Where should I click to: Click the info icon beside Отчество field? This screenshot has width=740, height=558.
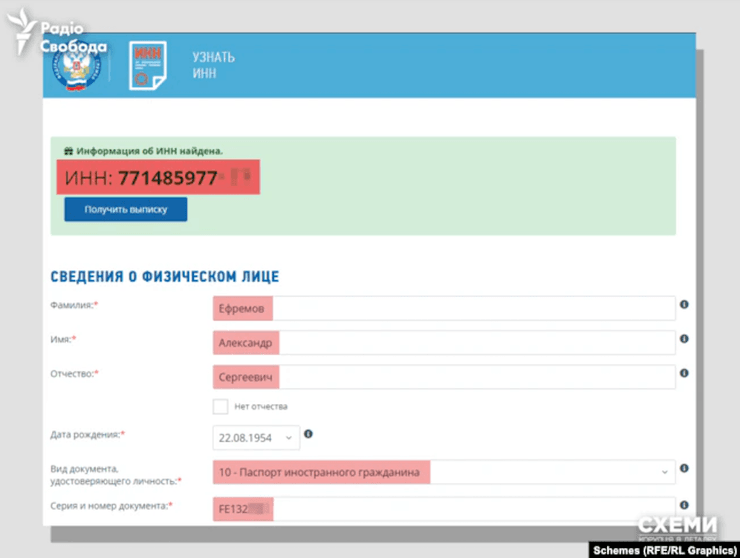tap(684, 373)
